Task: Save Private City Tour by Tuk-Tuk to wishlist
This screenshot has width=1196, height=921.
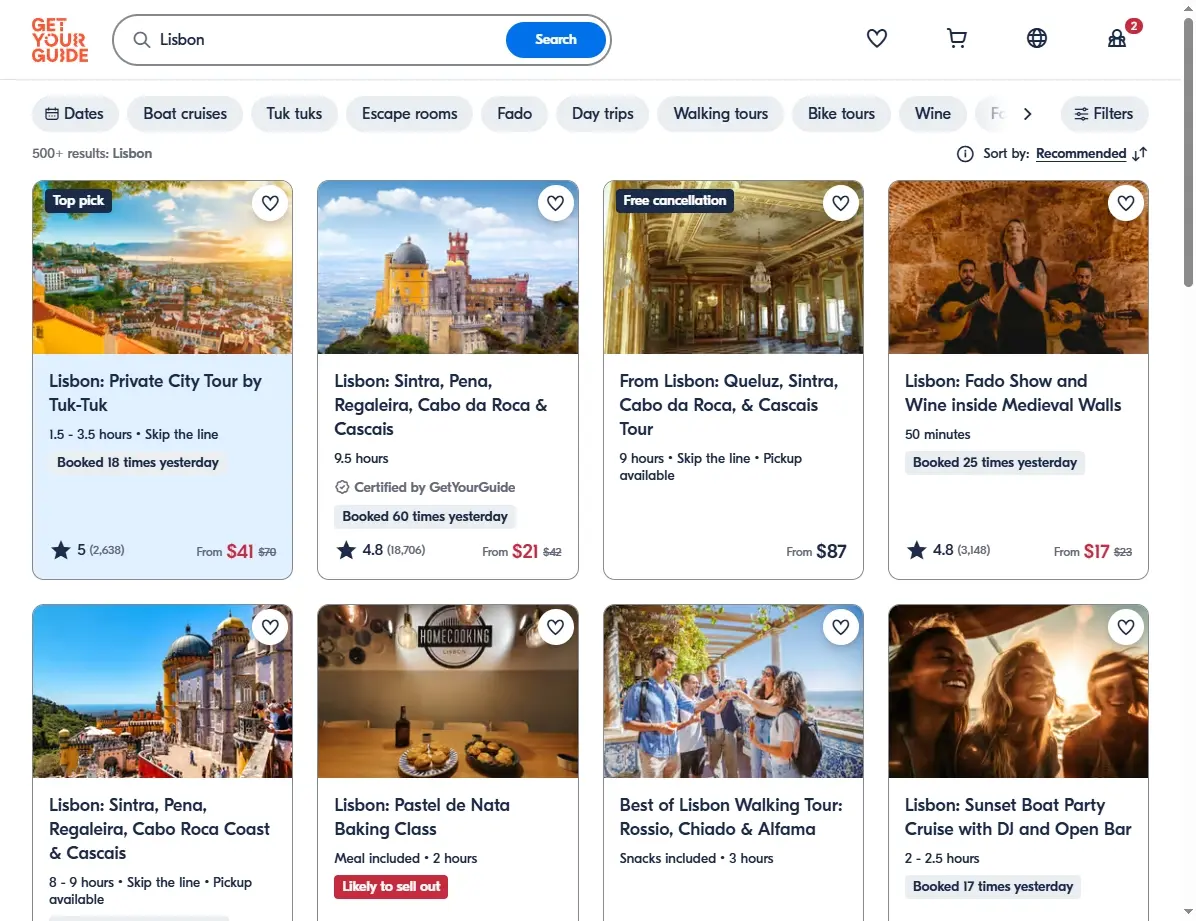Action: (x=270, y=203)
